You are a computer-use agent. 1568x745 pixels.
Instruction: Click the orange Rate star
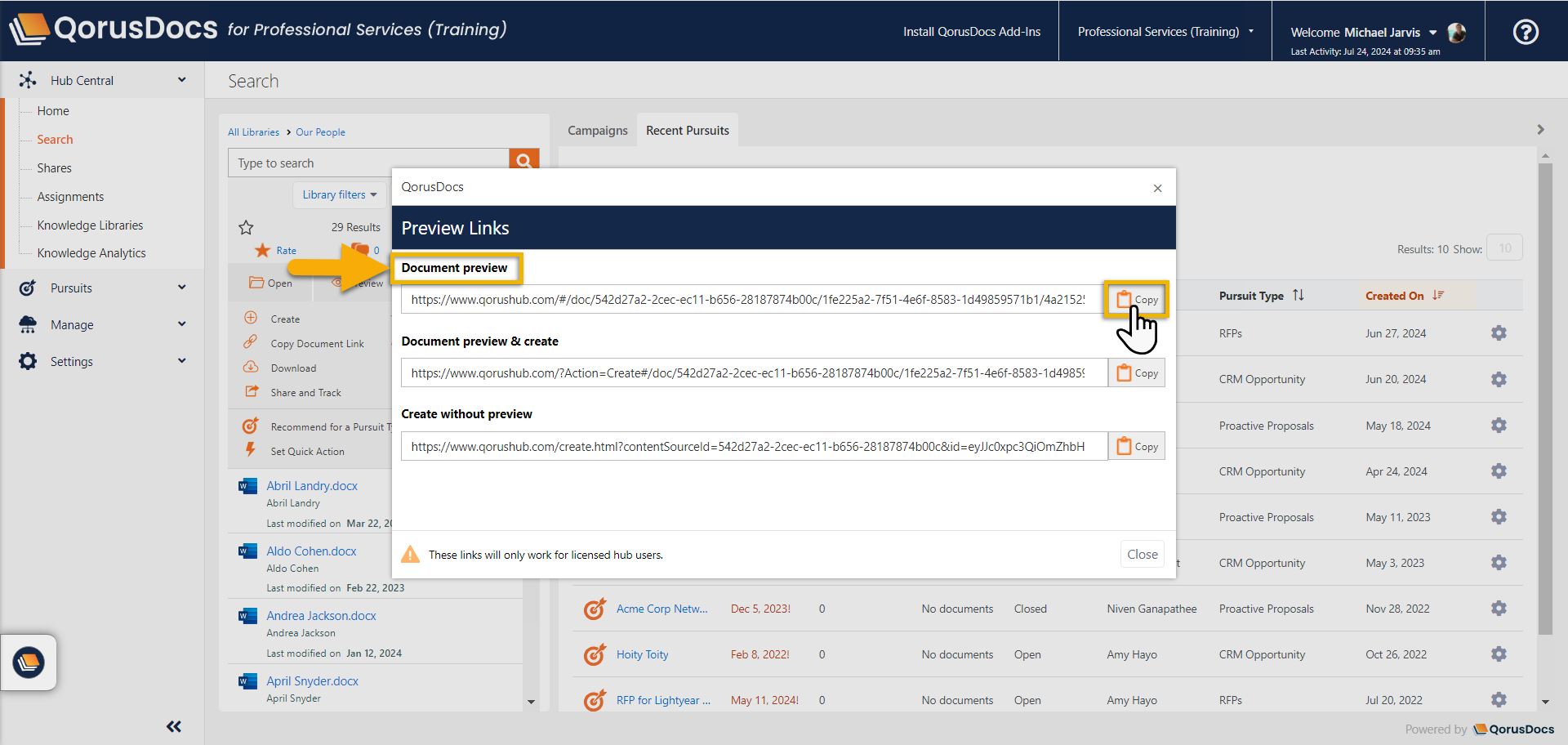(x=262, y=250)
